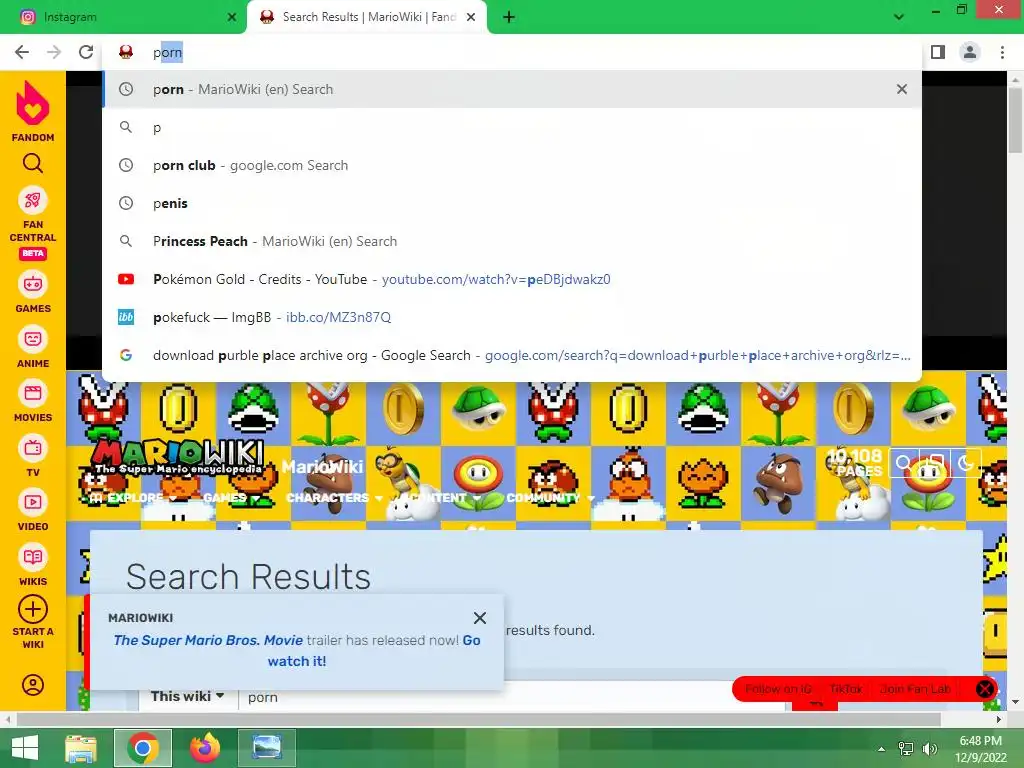This screenshot has height=768, width=1024.
Task: Open The Super Mario Bros. Movie link
Action: (x=208, y=640)
